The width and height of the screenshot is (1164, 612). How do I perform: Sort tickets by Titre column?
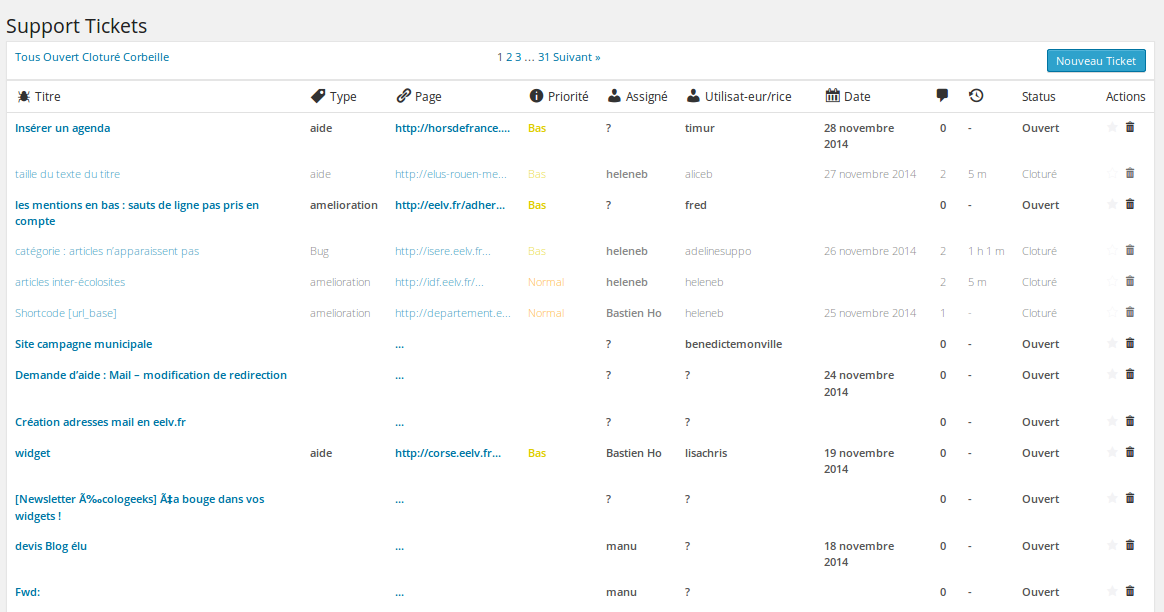[x=47, y=97]
